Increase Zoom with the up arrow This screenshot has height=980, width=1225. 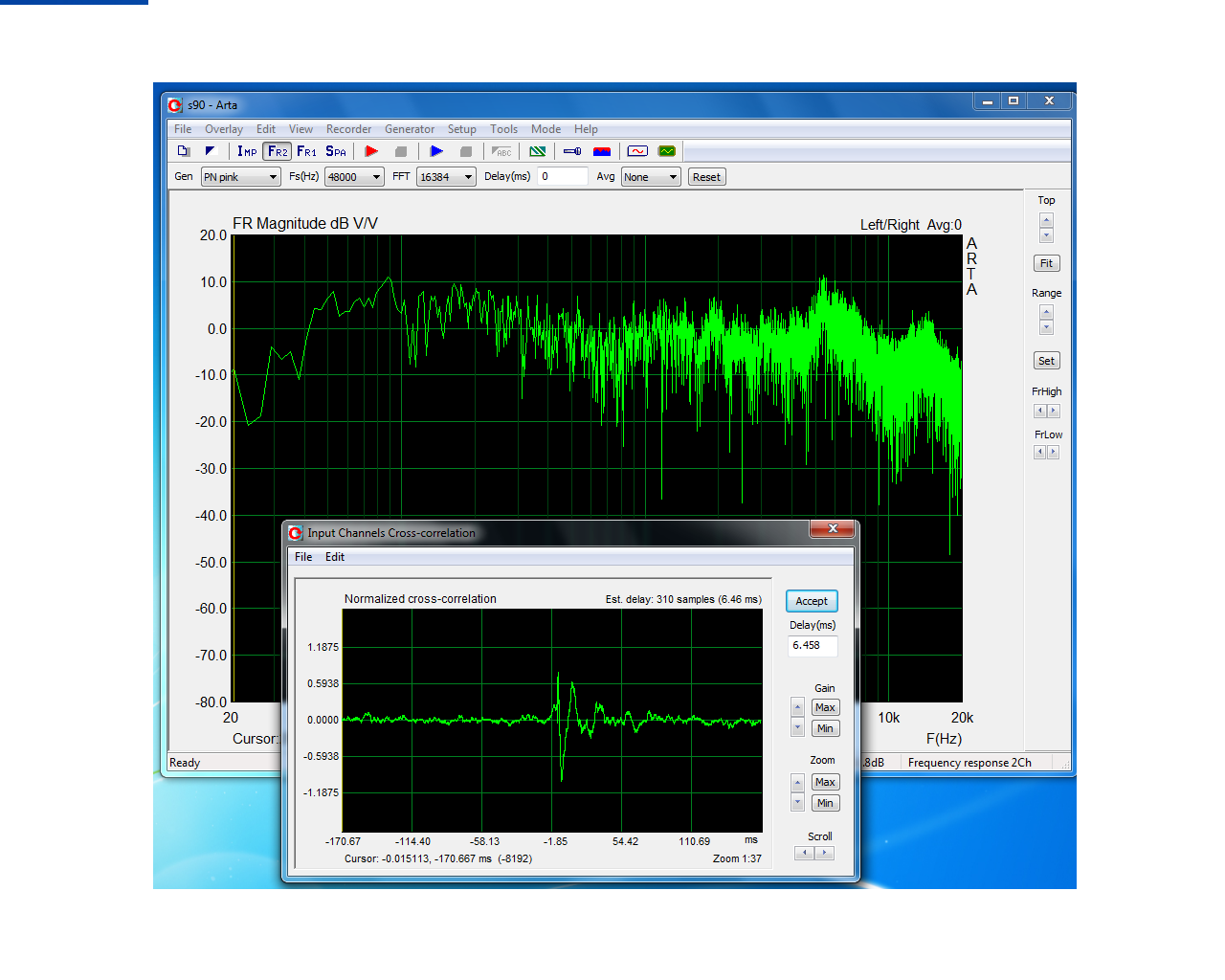pyautogui.click(x=797, y=782)
